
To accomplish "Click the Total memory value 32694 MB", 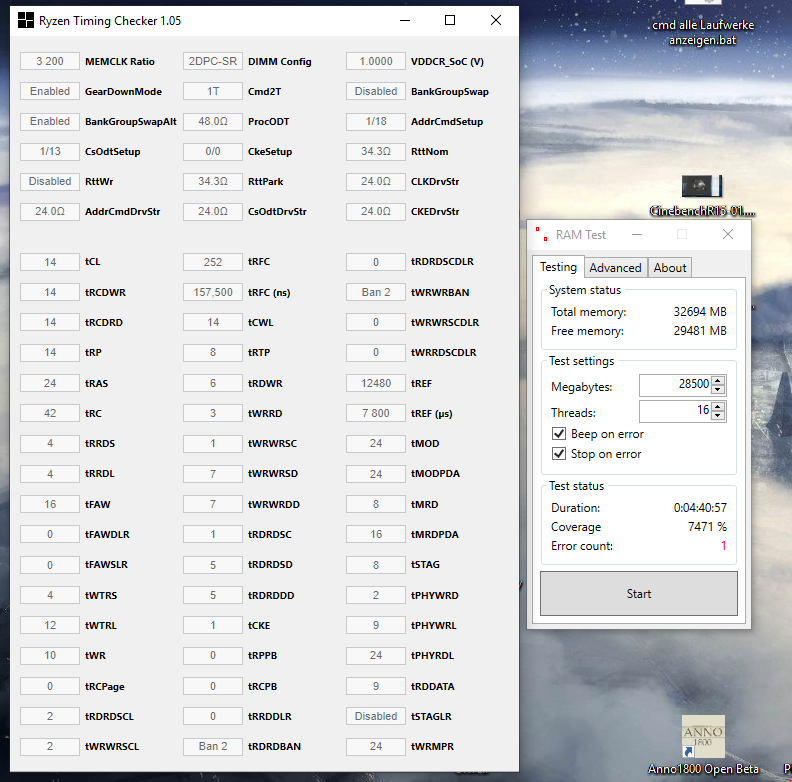I will (x=700, y=312).
